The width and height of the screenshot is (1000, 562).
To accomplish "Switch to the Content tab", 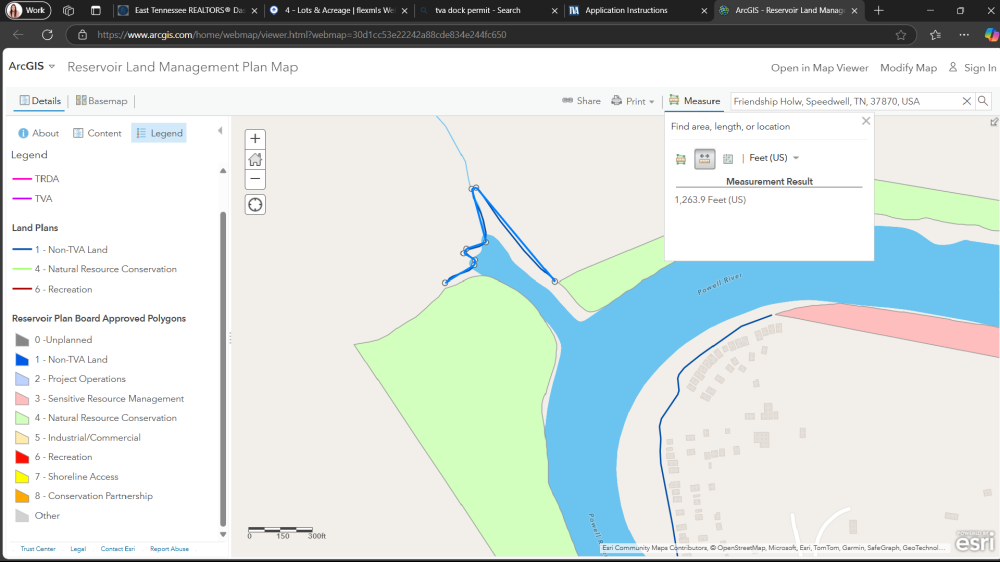I will pyautogui.click(x=97, y=133).
